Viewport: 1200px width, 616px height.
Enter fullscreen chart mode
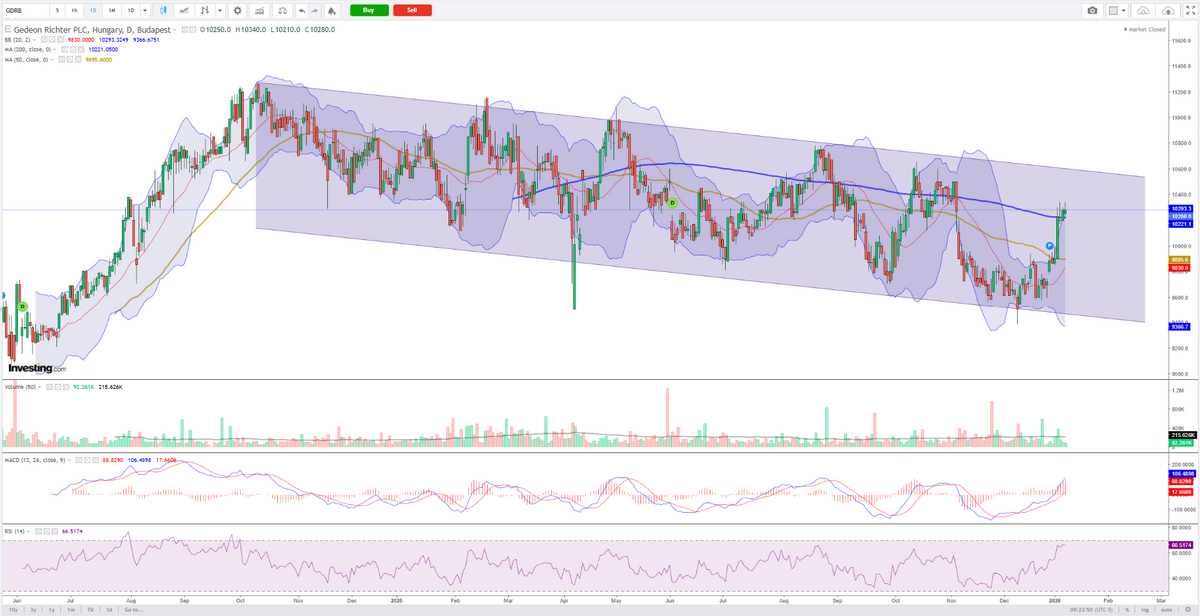(1188, 10)
